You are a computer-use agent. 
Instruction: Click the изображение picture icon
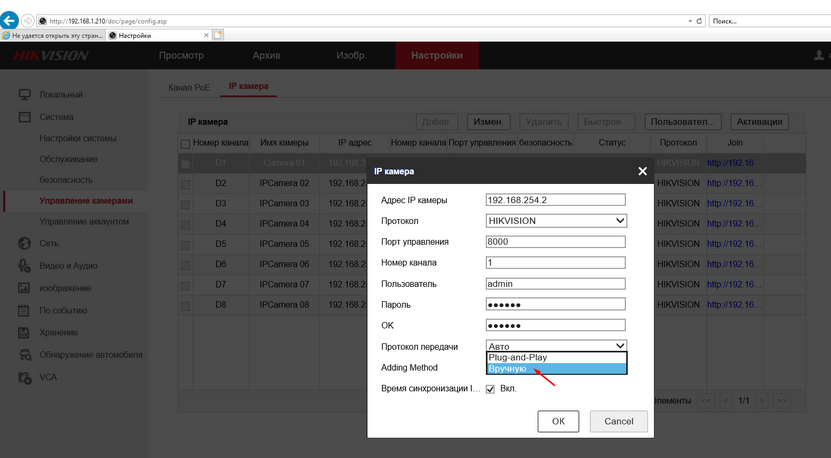coord(24,288)
